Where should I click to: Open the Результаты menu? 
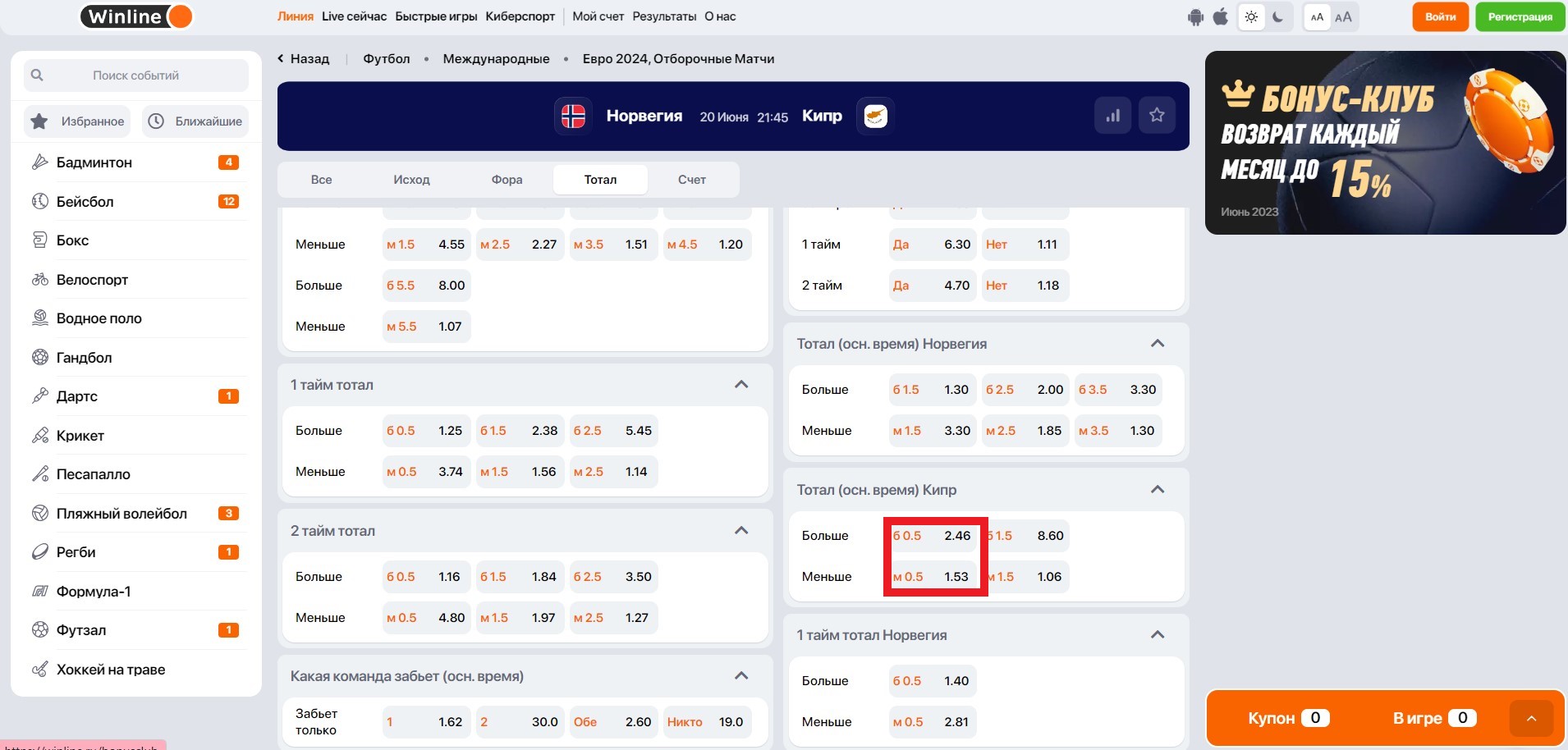pos(664,16)
